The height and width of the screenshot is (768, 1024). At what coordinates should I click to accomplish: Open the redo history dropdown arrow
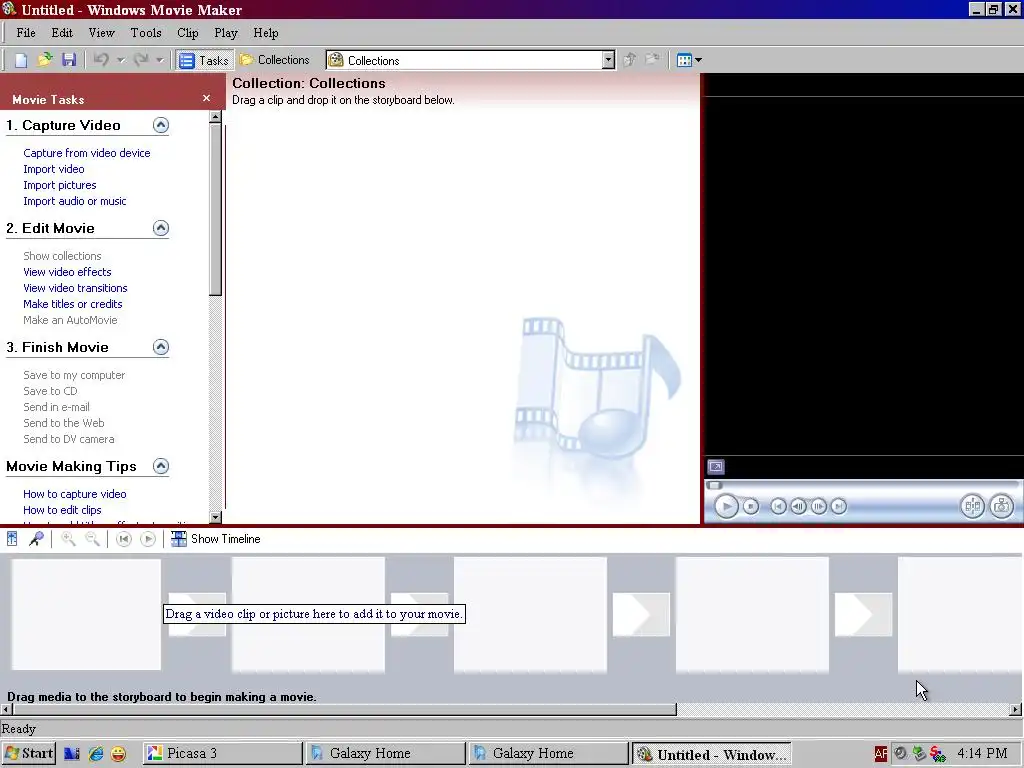click(160, 60)
